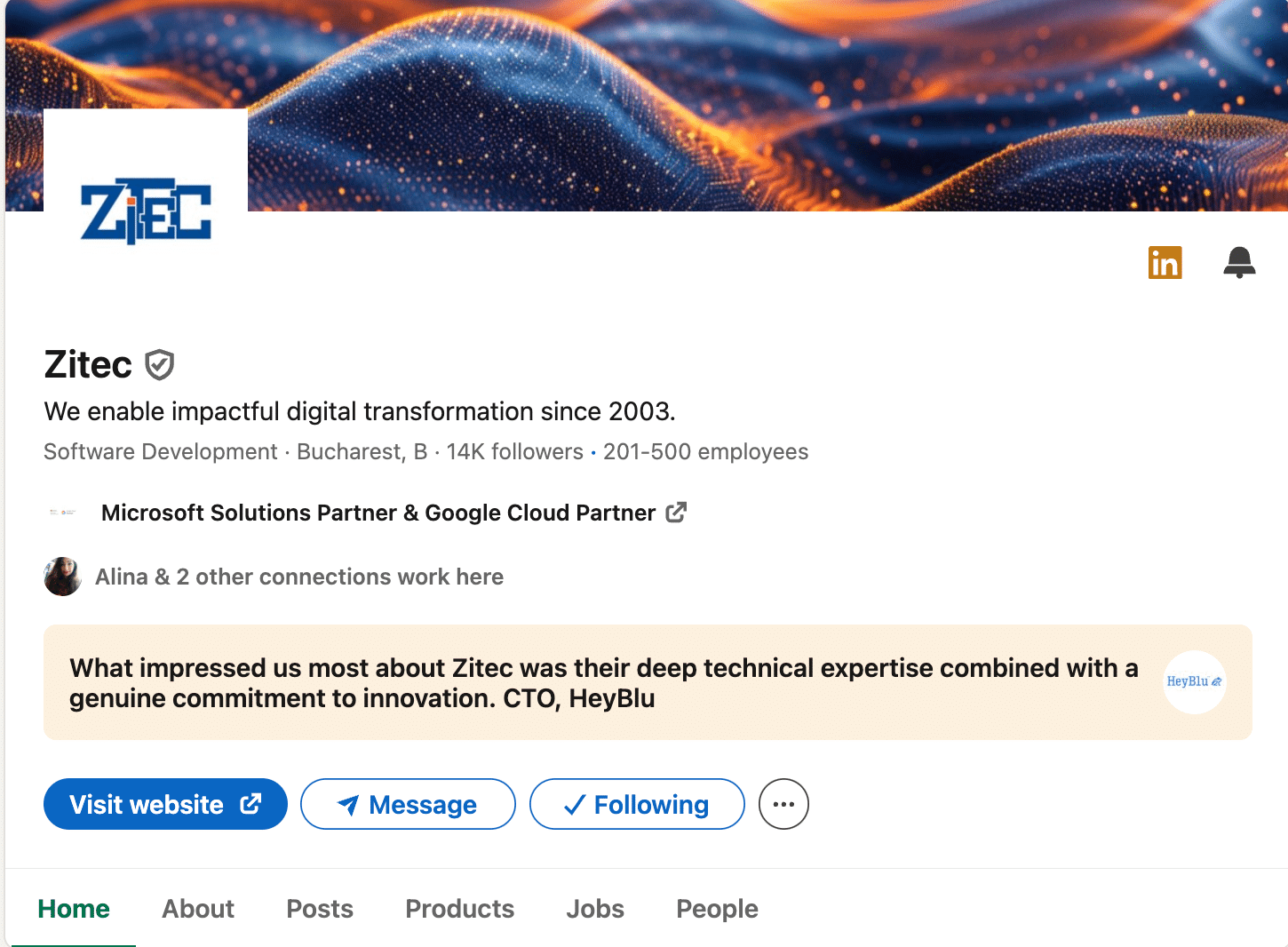Click the checkmark icon in Following button
Image resolution: width=1288 pixels, height=947 pixels.
[575, 804]
